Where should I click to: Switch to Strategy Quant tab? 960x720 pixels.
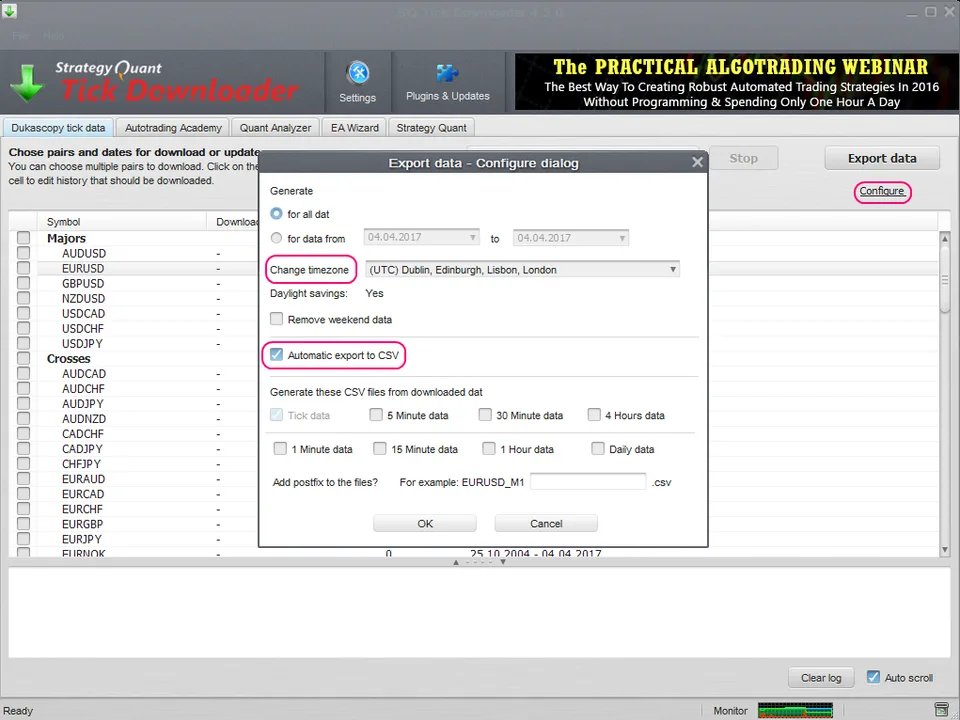[x=432, y=127]
